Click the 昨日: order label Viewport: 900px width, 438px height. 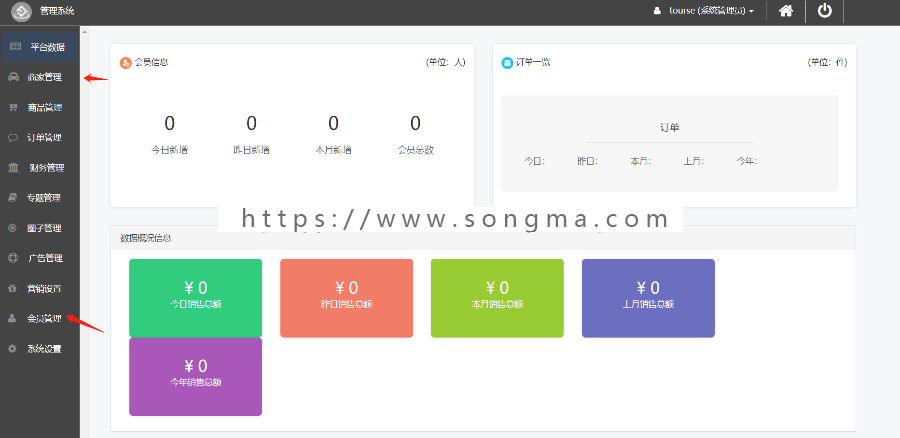[x=588, y=162]
